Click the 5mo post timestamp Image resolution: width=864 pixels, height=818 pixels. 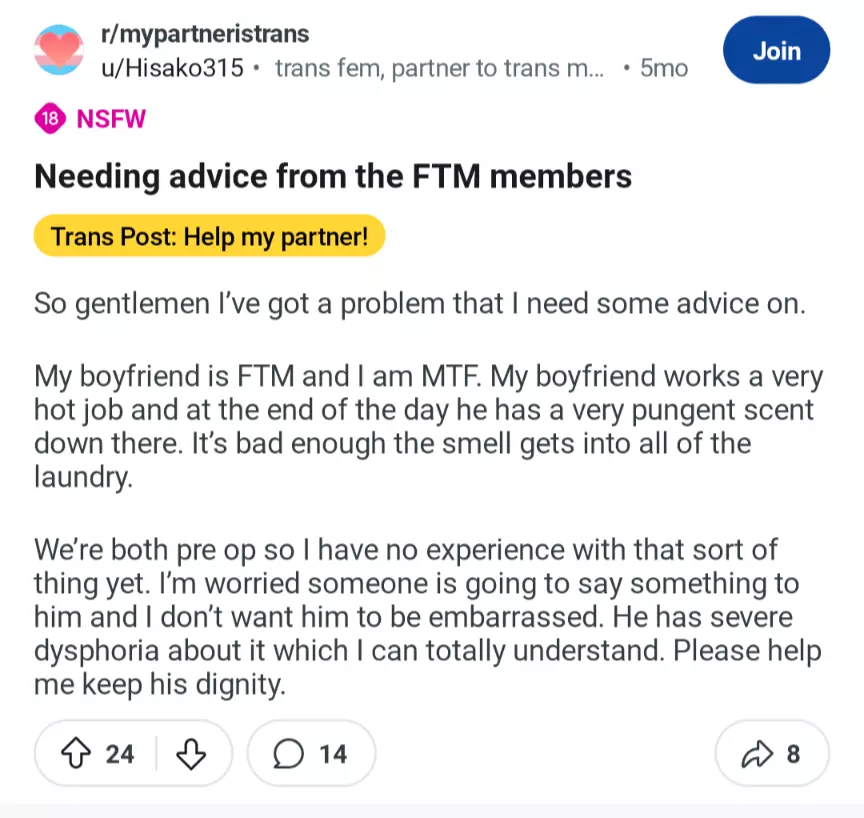pyautogui.click(x=663, y=68)
